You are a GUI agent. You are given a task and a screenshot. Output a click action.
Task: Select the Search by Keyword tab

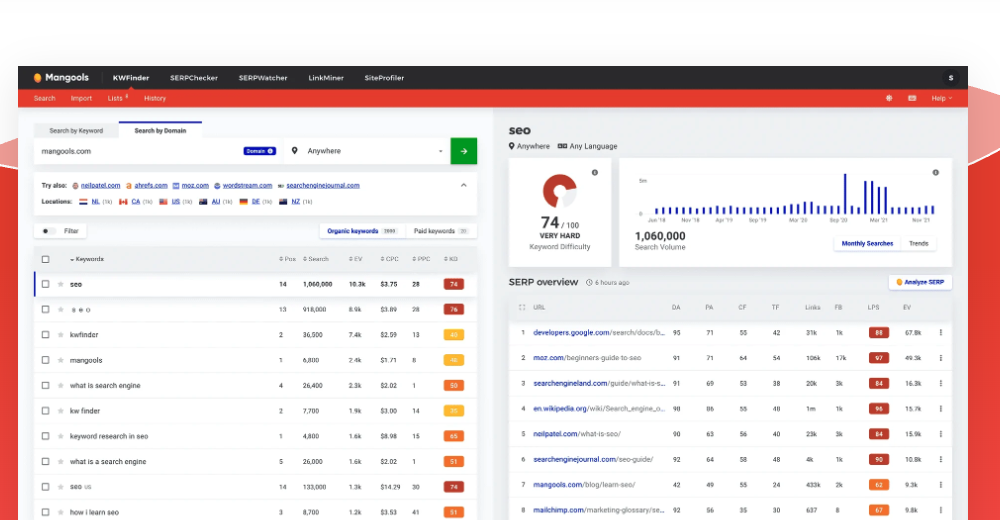[x=76, y=131]
